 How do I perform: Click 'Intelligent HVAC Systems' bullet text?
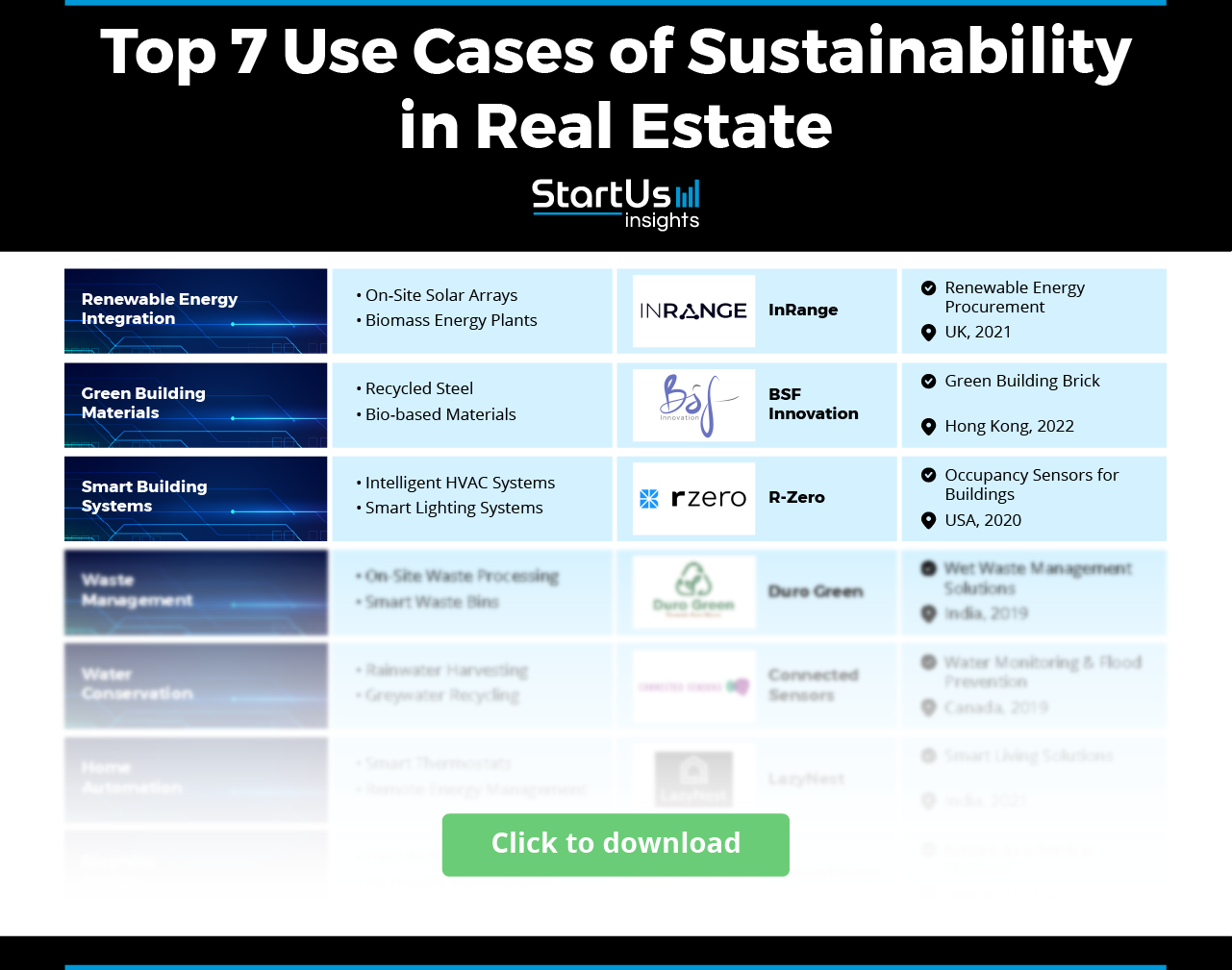460,483
